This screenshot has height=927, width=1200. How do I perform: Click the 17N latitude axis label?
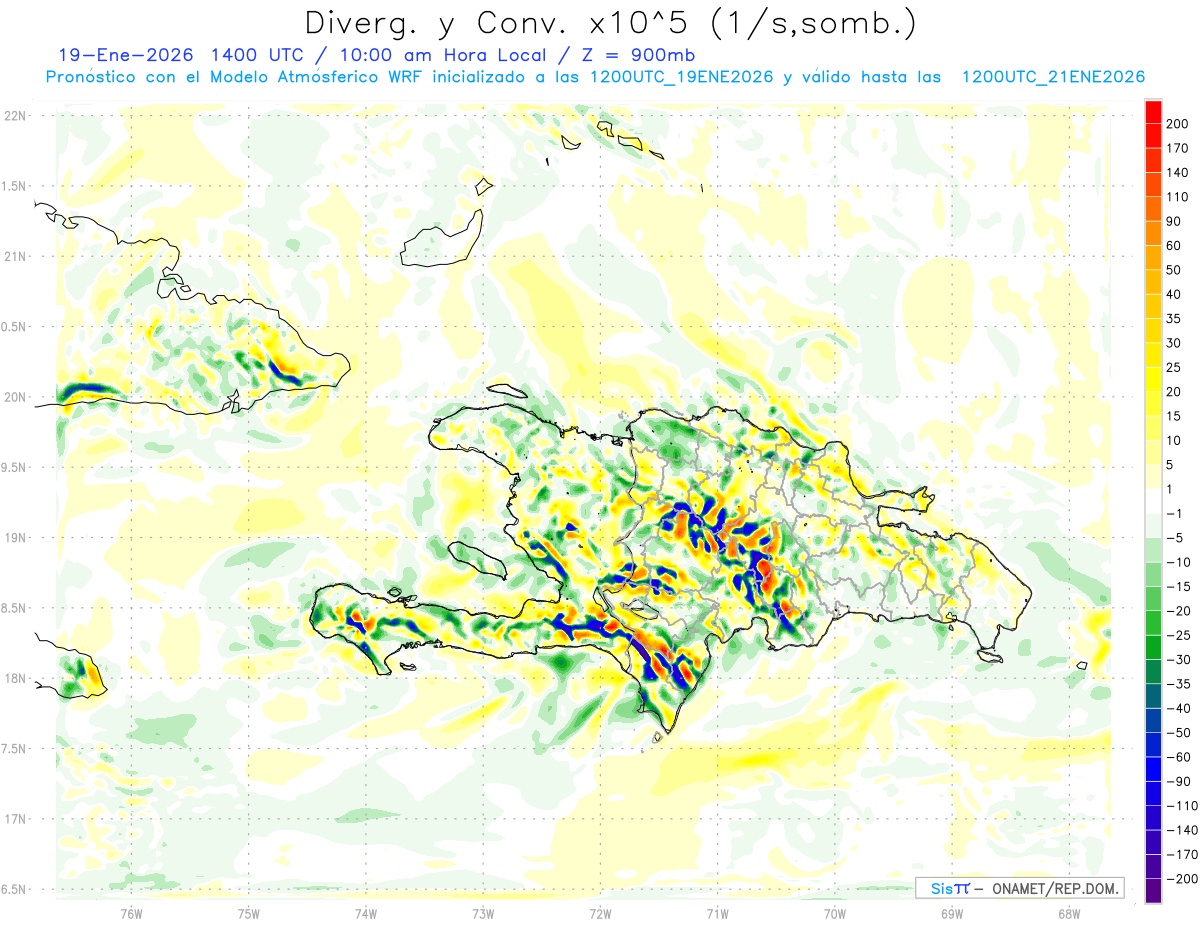click(14, 819)
